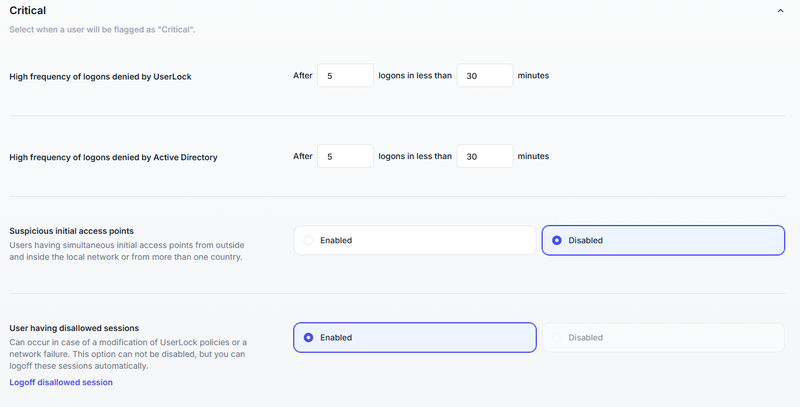Click 'logons in less than' text in Active Directory row
Image resolution: width=800 pixels, height=407 pixels.
pyautogui.click(x=415, y=157)
